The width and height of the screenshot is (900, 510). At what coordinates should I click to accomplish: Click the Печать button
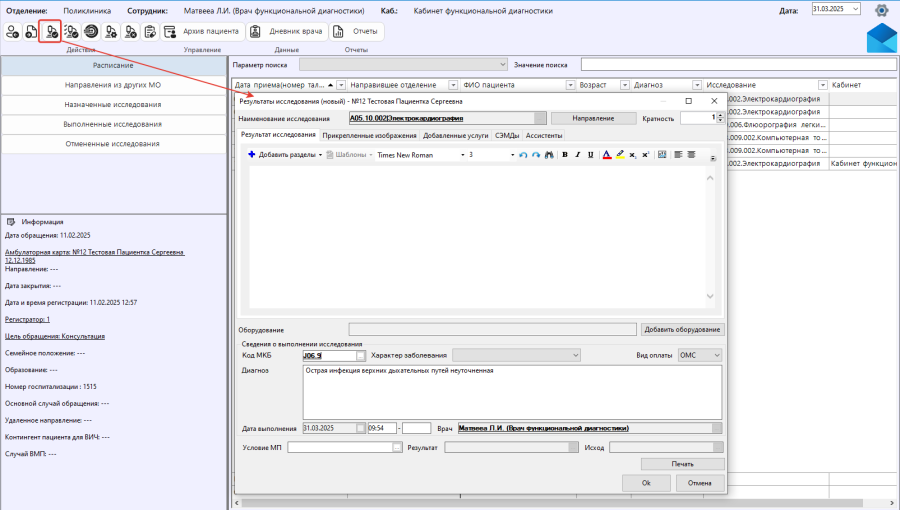coord(682,464)
